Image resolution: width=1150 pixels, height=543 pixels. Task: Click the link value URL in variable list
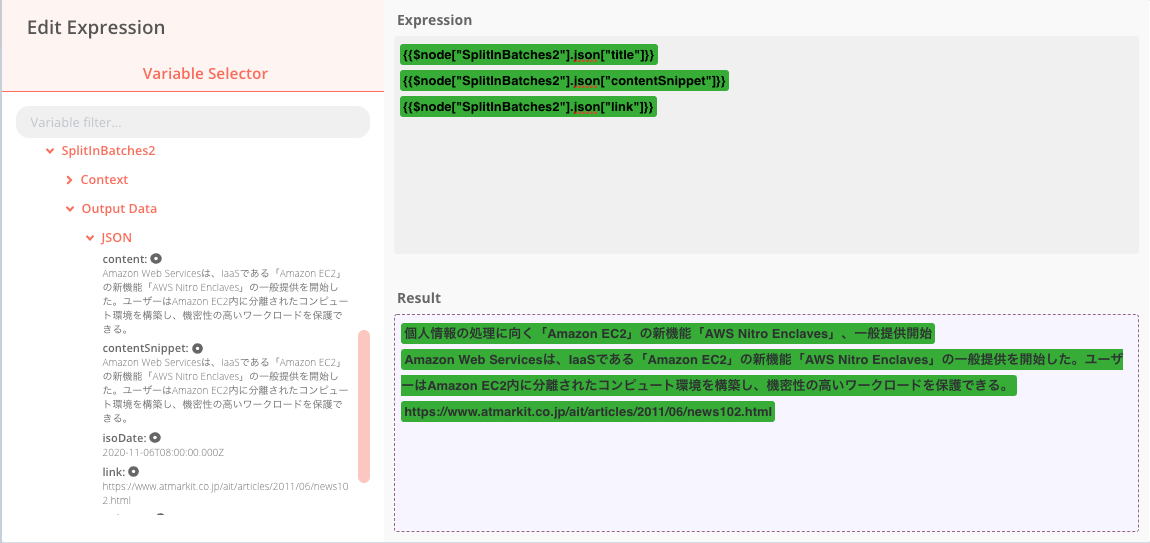pos(225,493)
